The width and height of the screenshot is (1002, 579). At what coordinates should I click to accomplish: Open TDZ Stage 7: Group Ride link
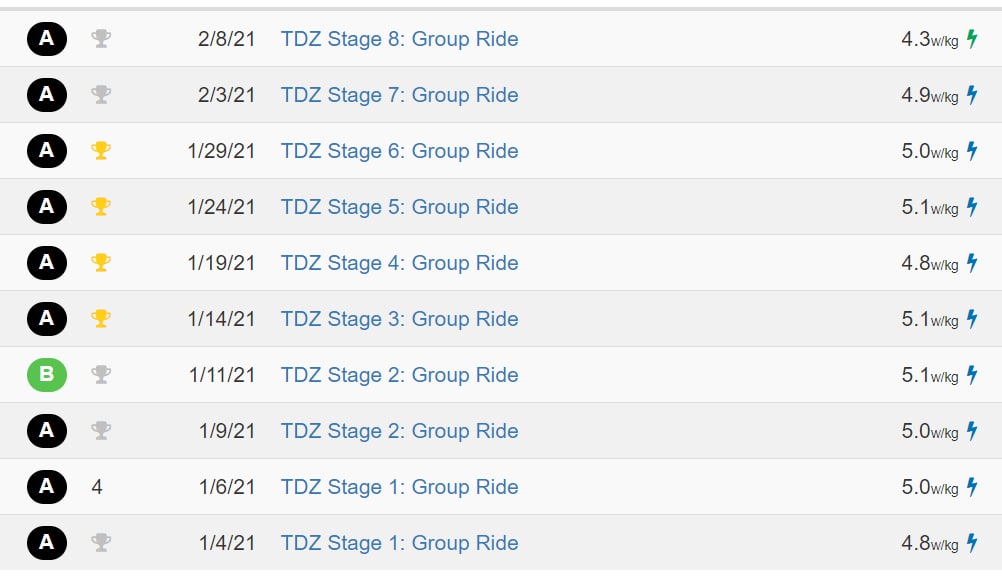[399, 95]
